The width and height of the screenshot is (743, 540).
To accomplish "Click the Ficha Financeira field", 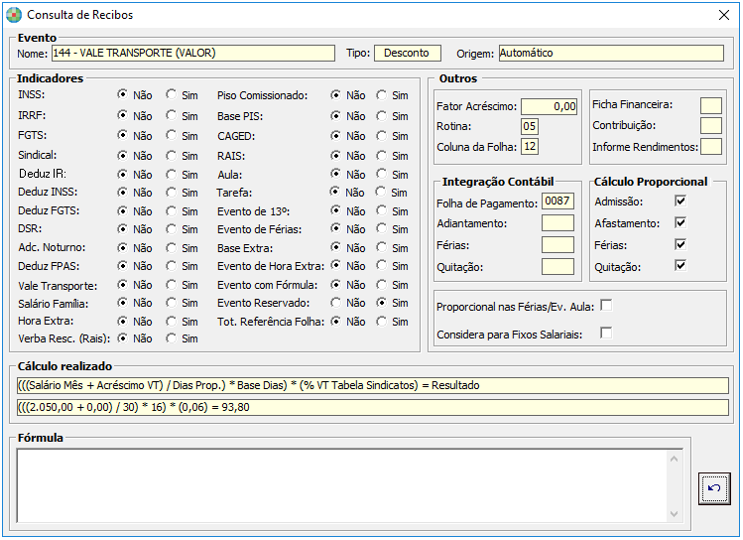I will coord(711,105).
